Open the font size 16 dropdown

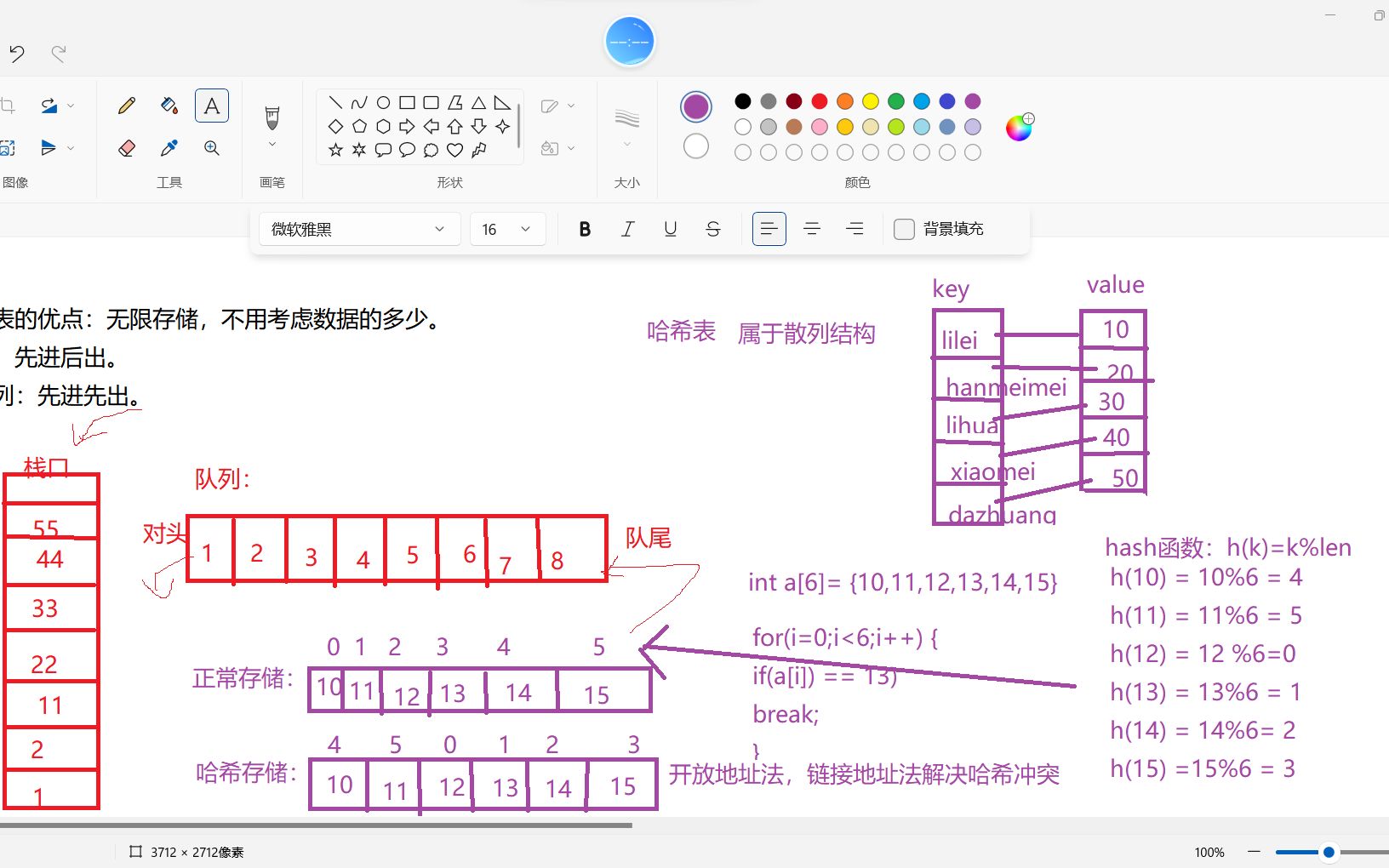coord(507,229)
